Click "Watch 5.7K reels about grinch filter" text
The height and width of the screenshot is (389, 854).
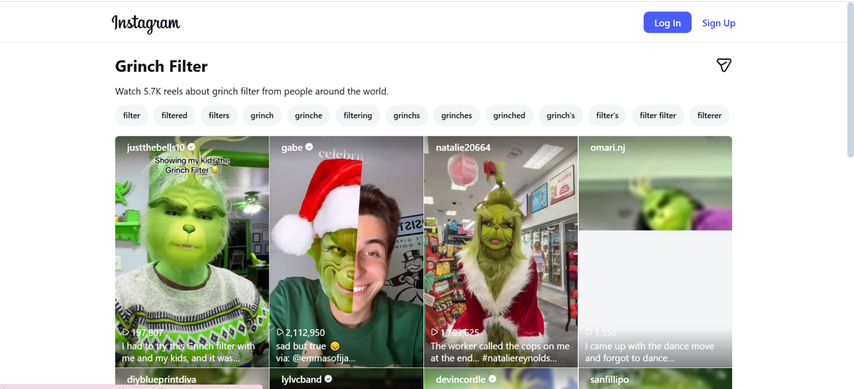[x=252, y=92]
